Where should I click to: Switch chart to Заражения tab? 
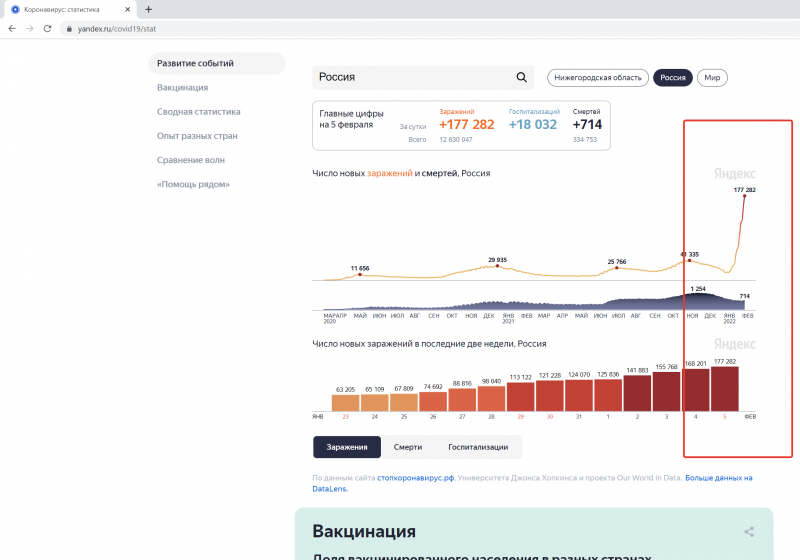tap(347, 447)
